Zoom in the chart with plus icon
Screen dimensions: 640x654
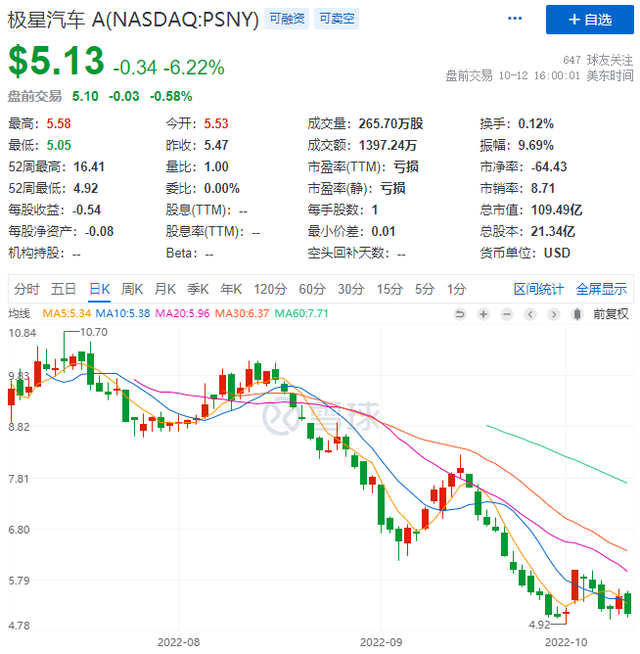click(483, 314)
